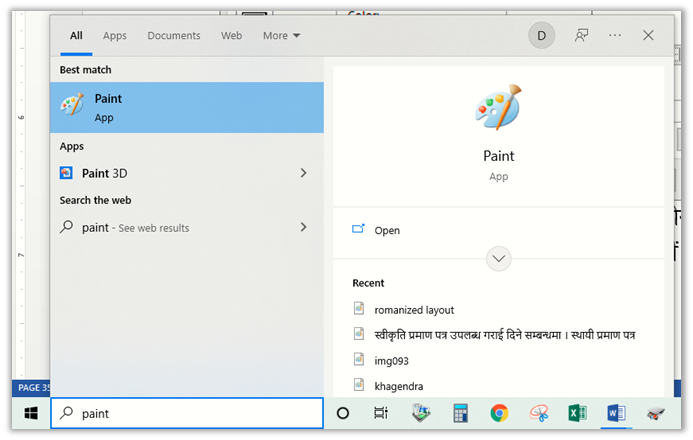Expand more actions with down chevron
693x440 pixels.
click(499, 259)
